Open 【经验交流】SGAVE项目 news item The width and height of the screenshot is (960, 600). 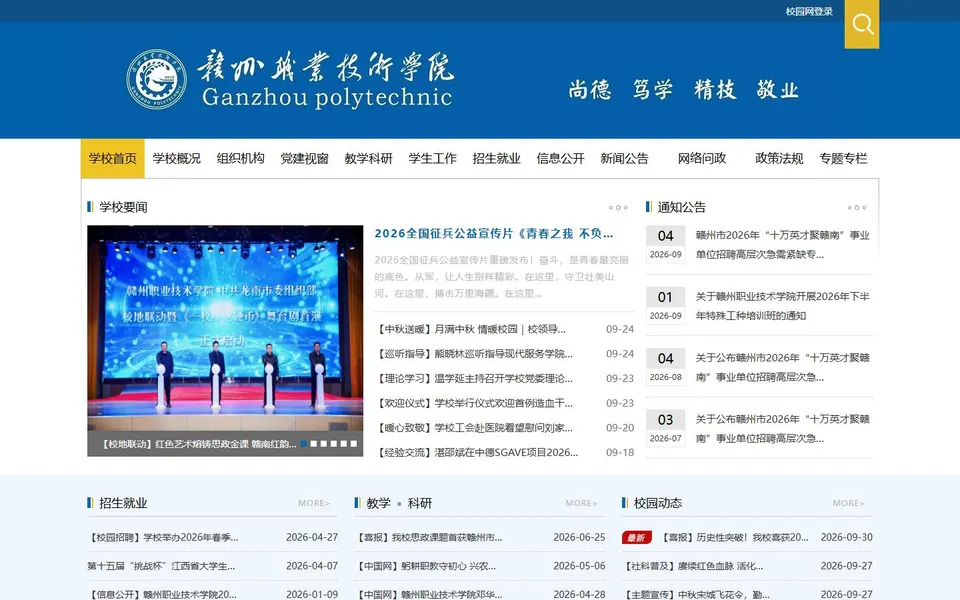[478, 452]
